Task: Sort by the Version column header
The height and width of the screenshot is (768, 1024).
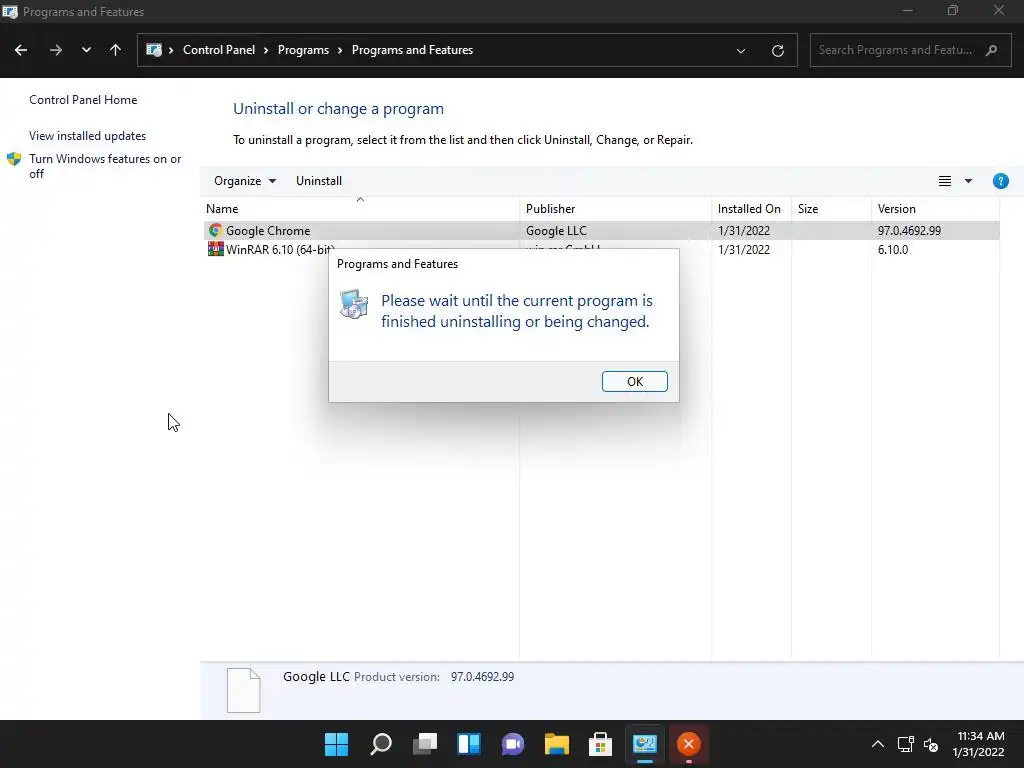Action: coord(935,209)
